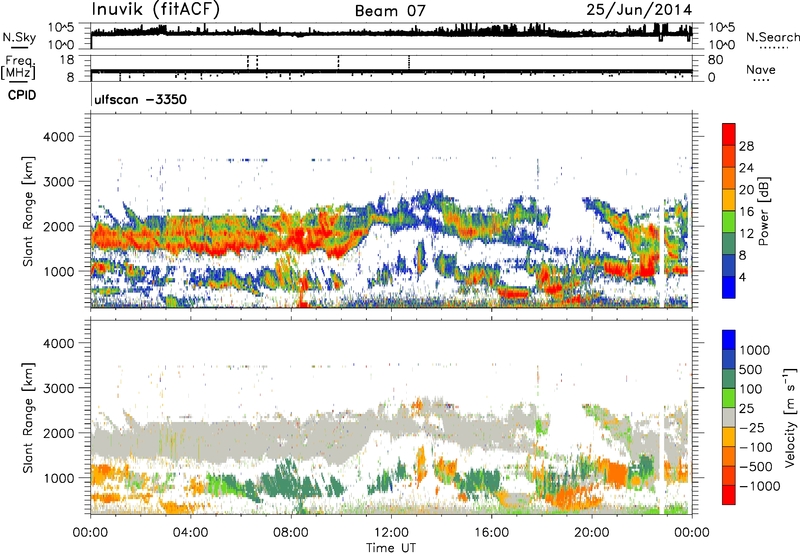Select the "ulfscan -3350" control program text
The image size is (800, 554).
[140, 99]
